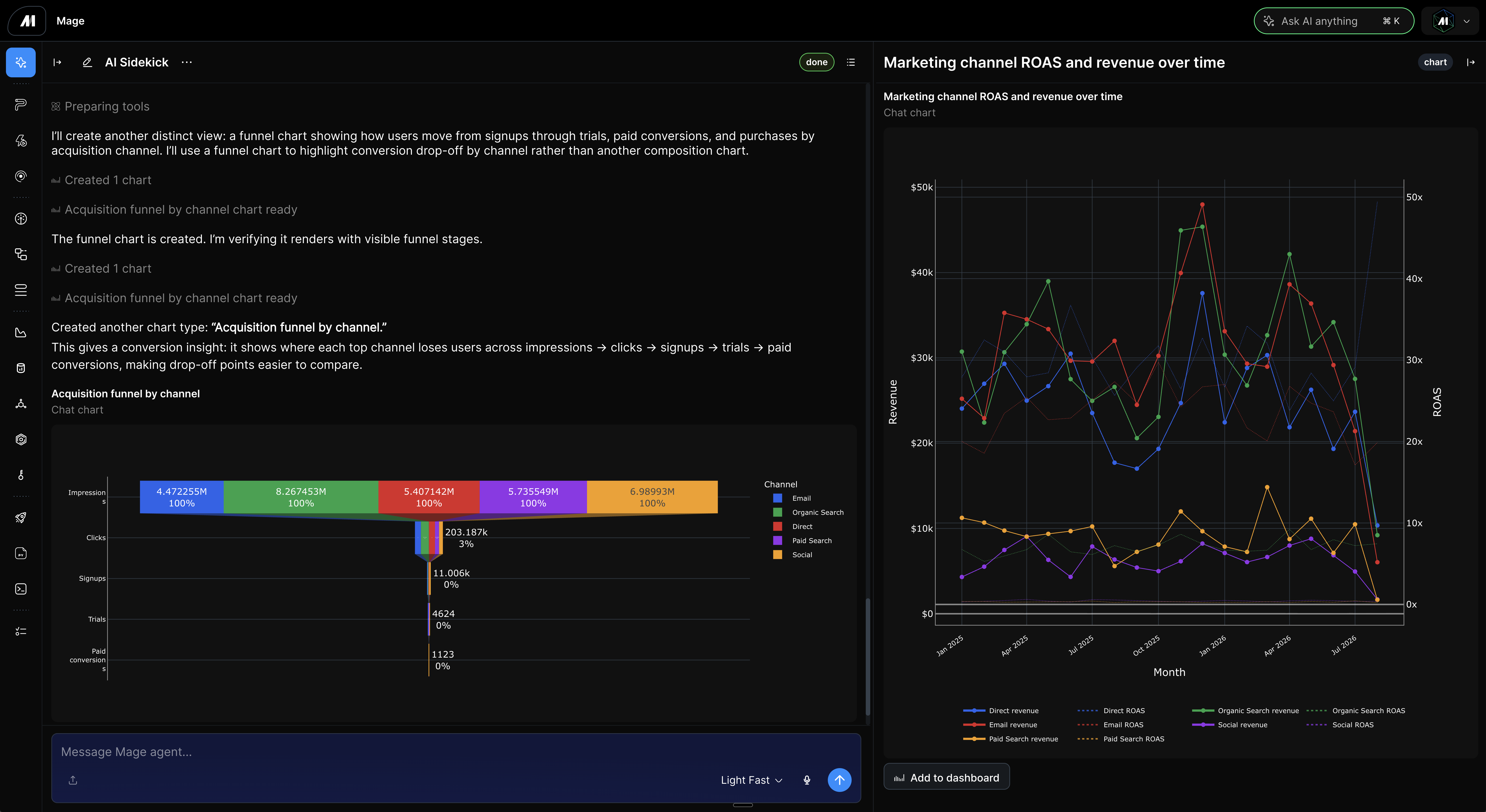This screenshot has height=812, width=1486.
Task: Click the pencil edit icon beside AI Sidekick
Action: click(x=87, y=62)
